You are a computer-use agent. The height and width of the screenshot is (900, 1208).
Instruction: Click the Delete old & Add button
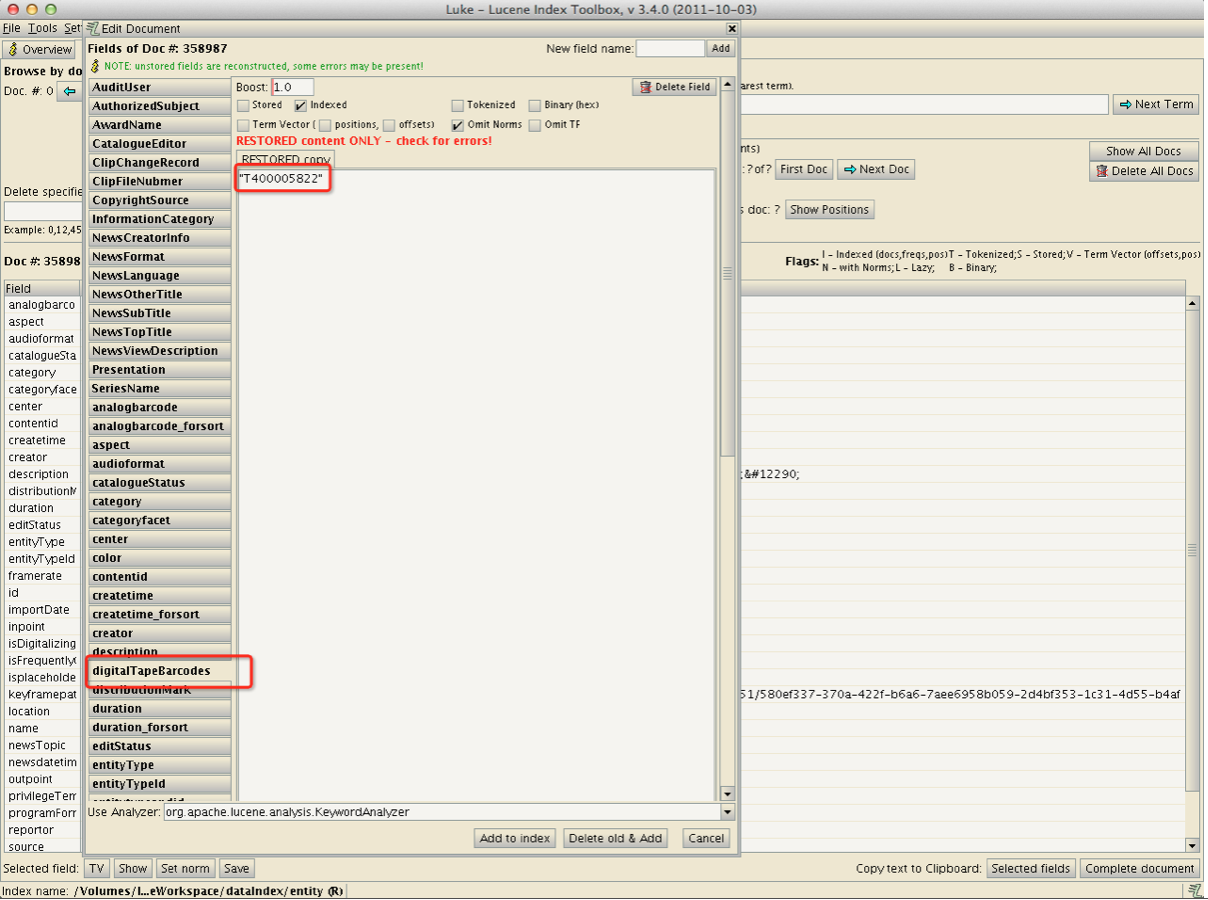point(615,838)
